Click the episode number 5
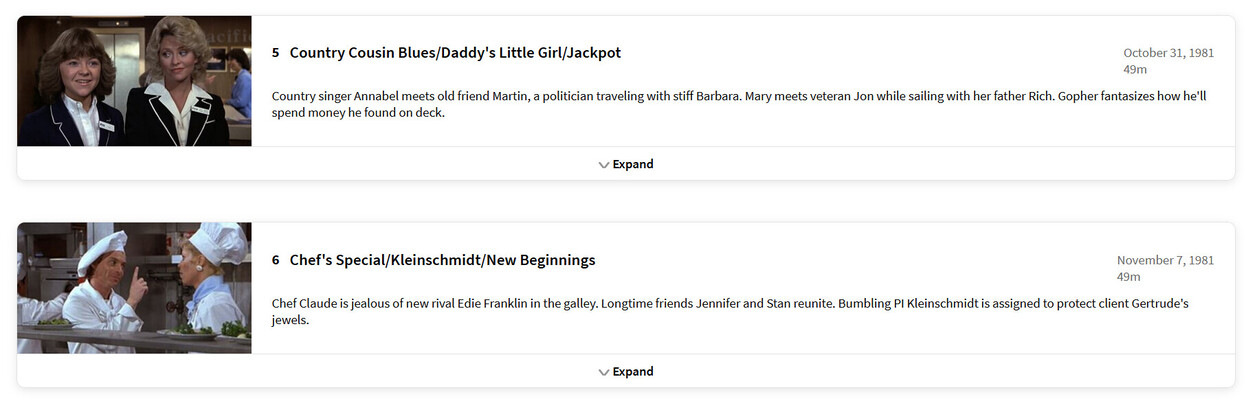This screenshot has height=401, width=1246. [x=276, y=53]
